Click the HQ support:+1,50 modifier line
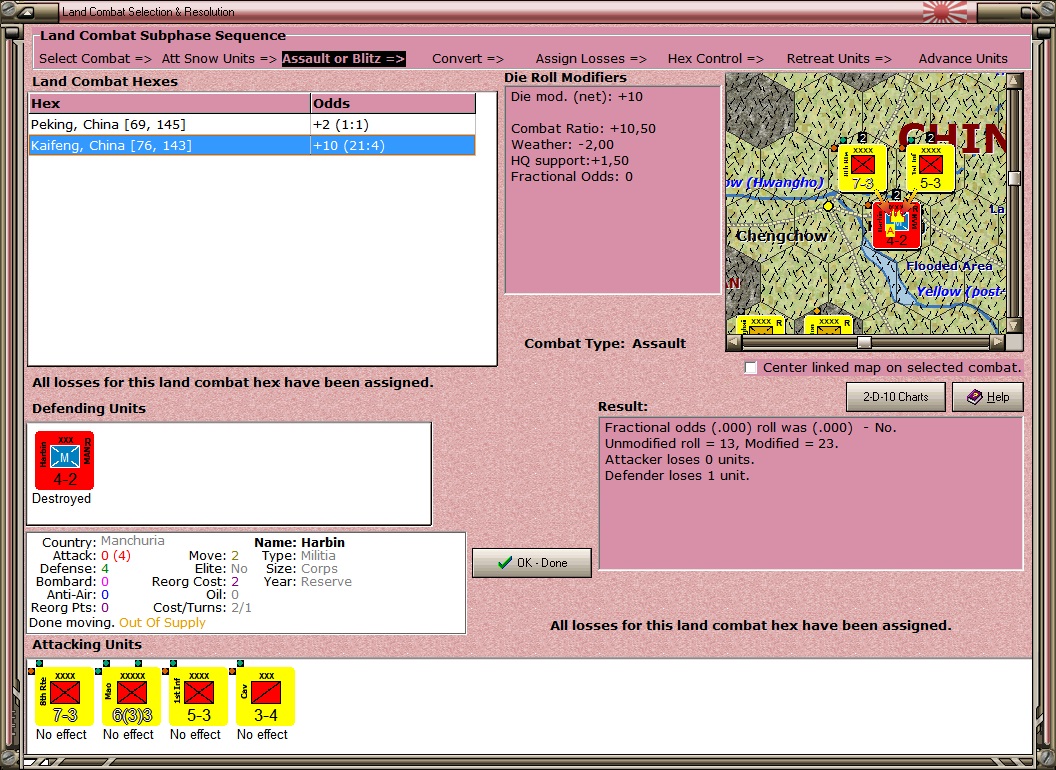1056x770 pixels. pyautogui.click(x=570, y=161)
